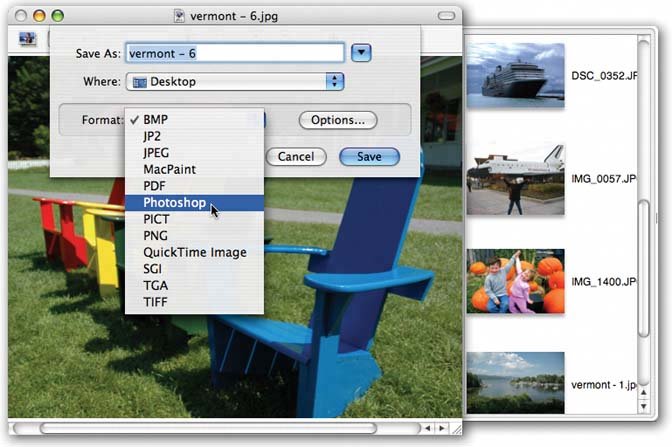Choose QuickTime Image format
The width and height of the screenshot is (672, 447).
click(194, 252)
